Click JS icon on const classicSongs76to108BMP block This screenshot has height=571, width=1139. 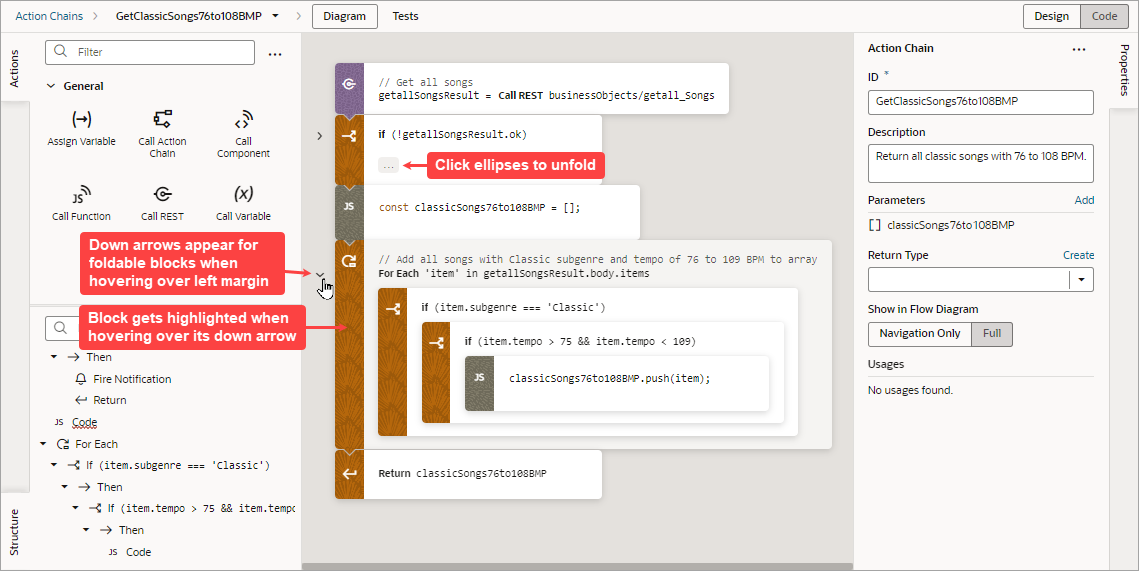(349, 206)
